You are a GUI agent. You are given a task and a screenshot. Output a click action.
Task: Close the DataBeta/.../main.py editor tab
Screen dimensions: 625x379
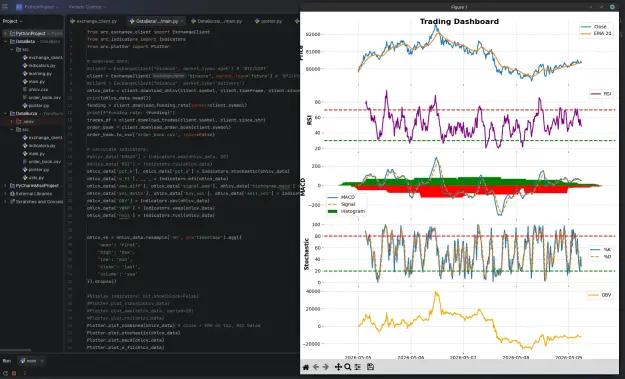tap(182, 21)
